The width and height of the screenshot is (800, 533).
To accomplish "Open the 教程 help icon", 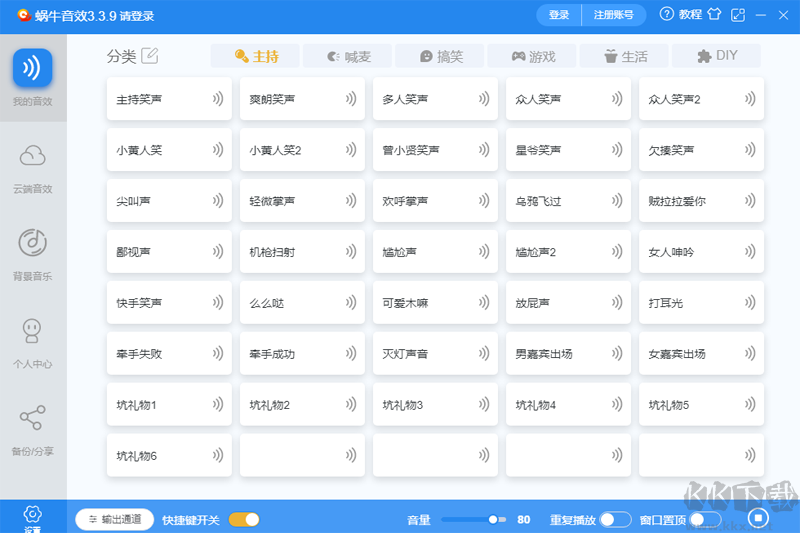I will [666, 14].
